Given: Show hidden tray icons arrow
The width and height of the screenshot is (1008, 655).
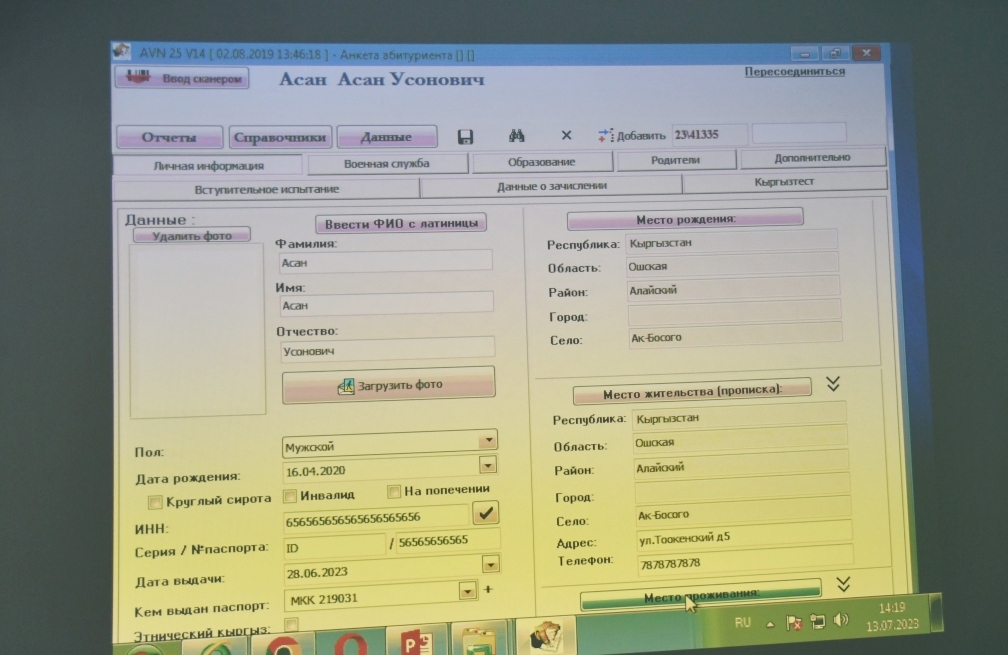Looking at the screenshot, I should point(770,624).
